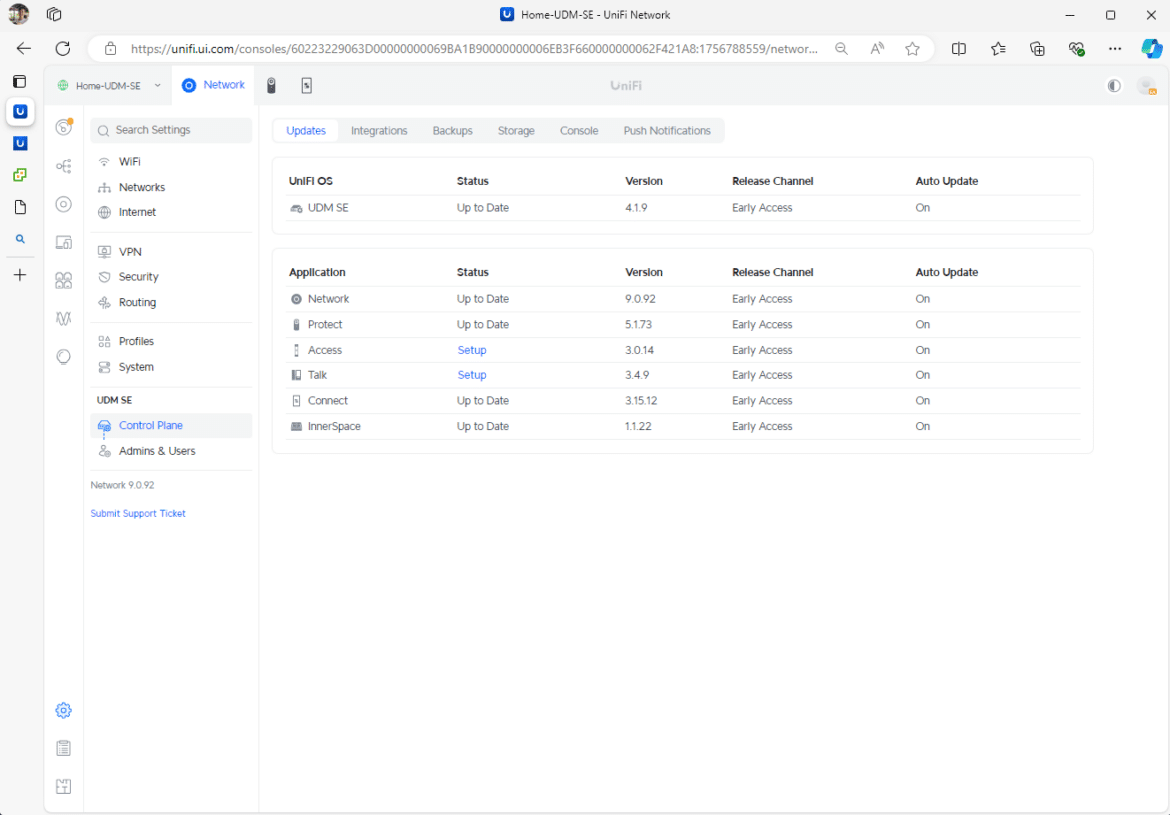Switch to the Push Notifications tab
Image resolution: width=1170 pixels, height=815 pixels.
(667, 131)
